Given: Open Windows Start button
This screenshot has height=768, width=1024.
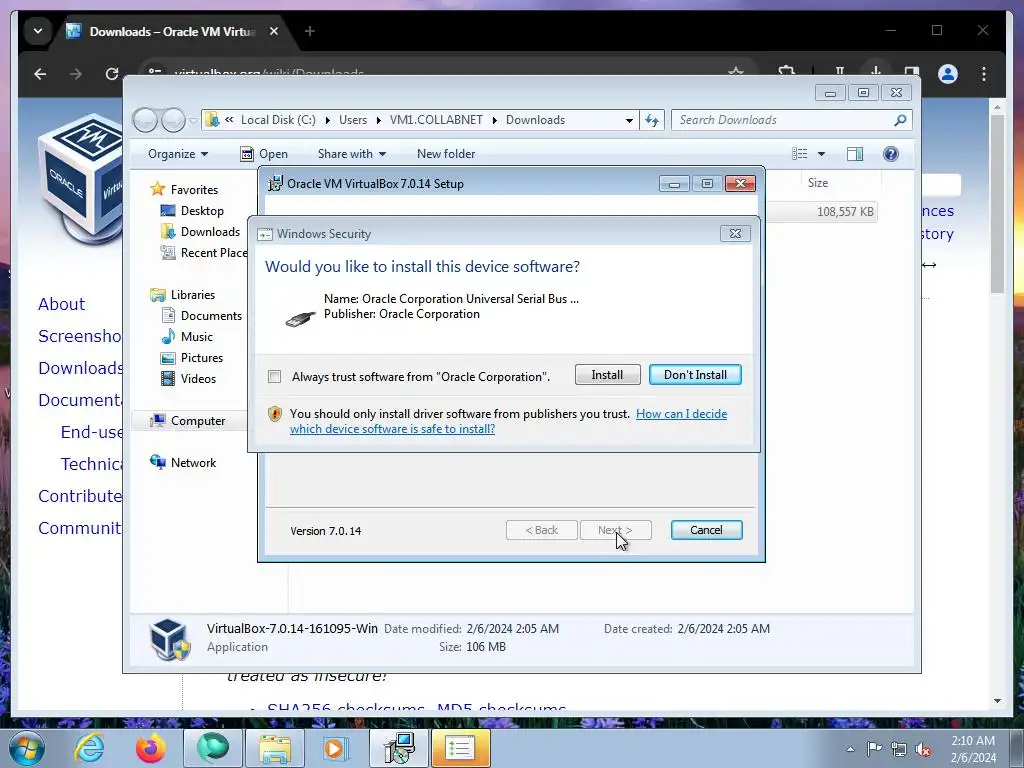Looking at the screenshot, I should pos(27,748).
